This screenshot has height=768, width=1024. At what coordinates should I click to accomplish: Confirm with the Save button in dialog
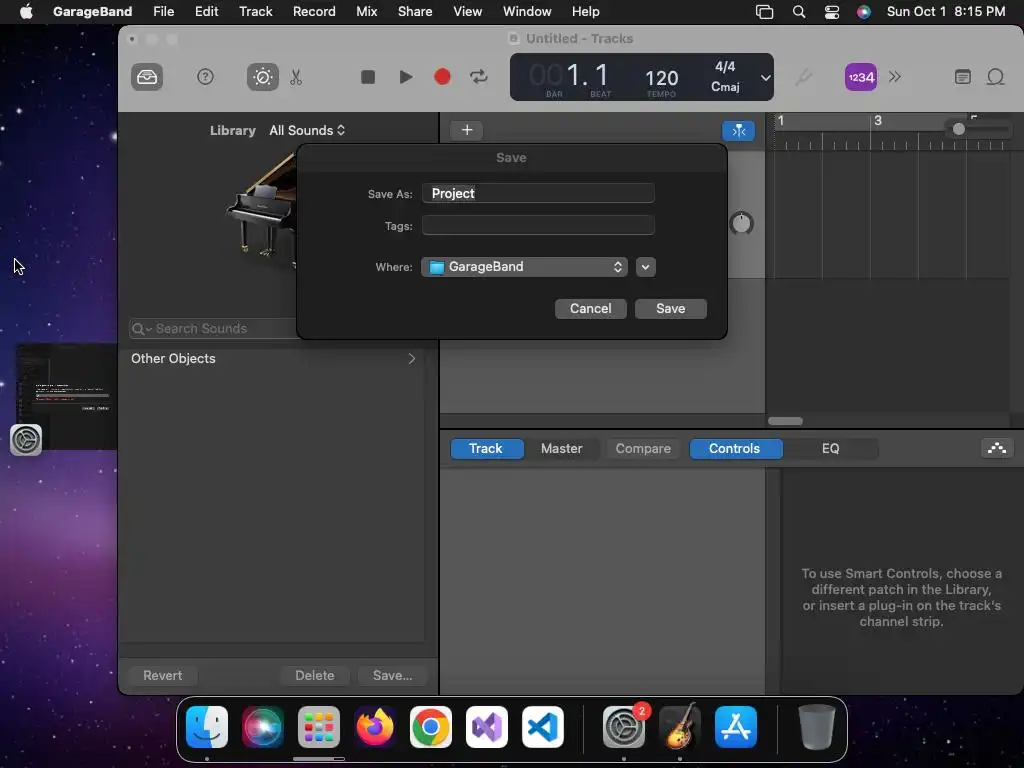(671, 308)
